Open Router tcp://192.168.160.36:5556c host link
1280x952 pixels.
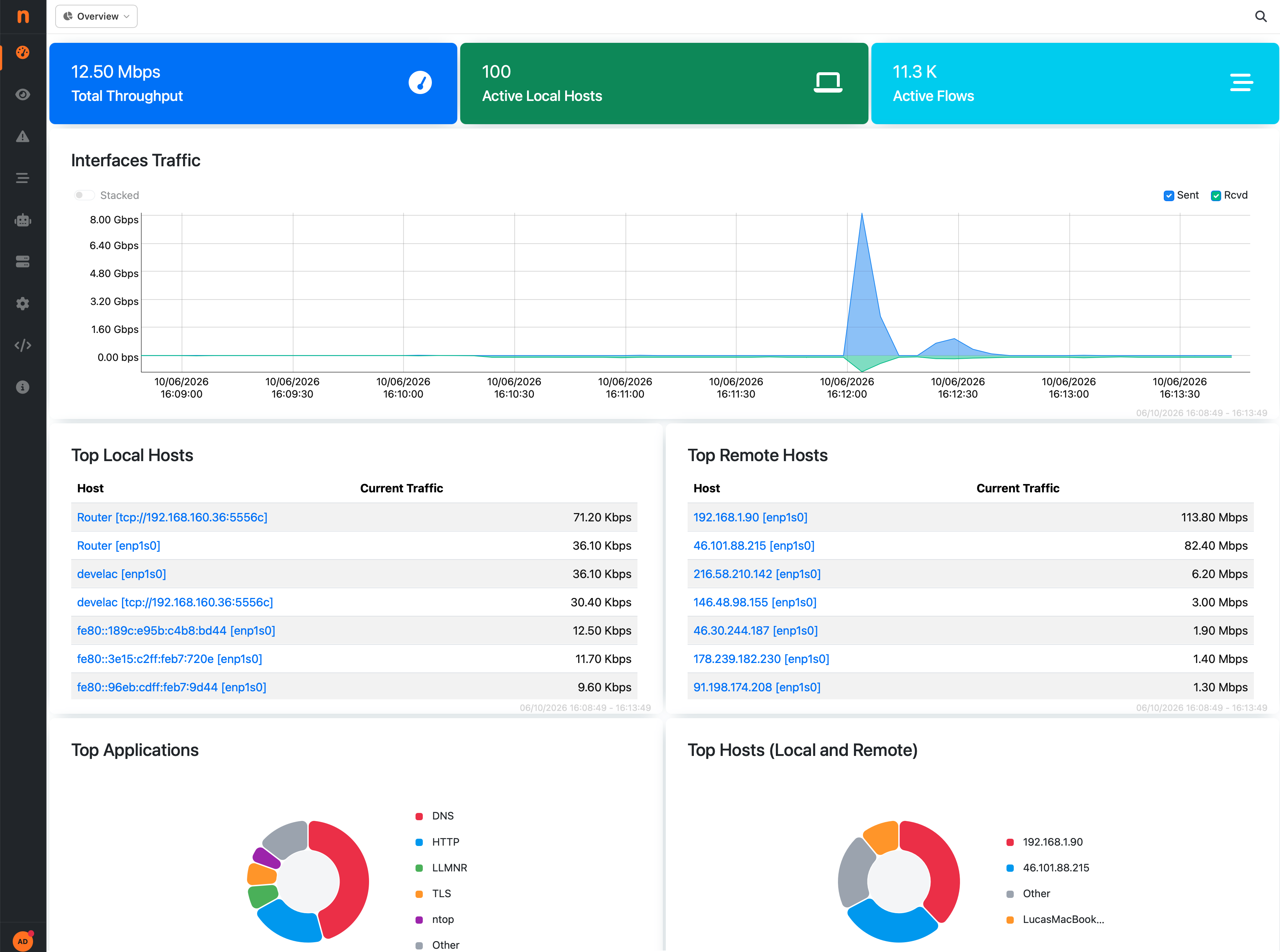point(172,517)
